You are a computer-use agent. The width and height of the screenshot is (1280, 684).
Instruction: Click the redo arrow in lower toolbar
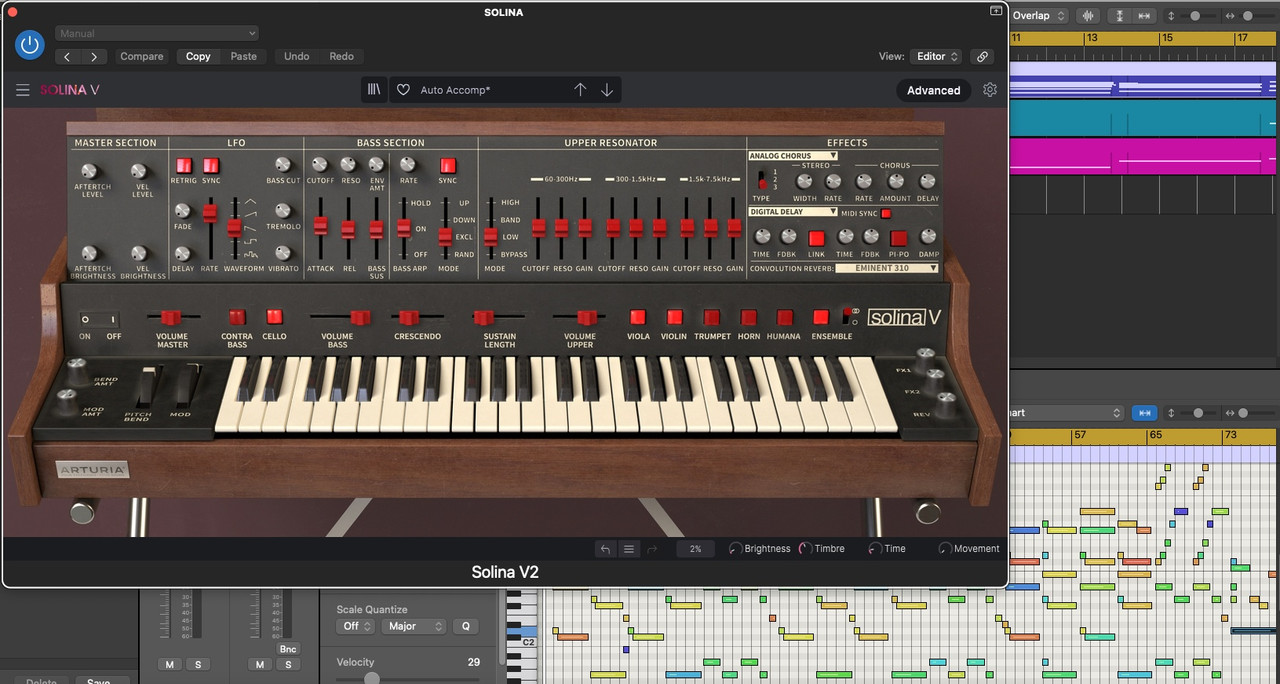[x=652, y=549]
